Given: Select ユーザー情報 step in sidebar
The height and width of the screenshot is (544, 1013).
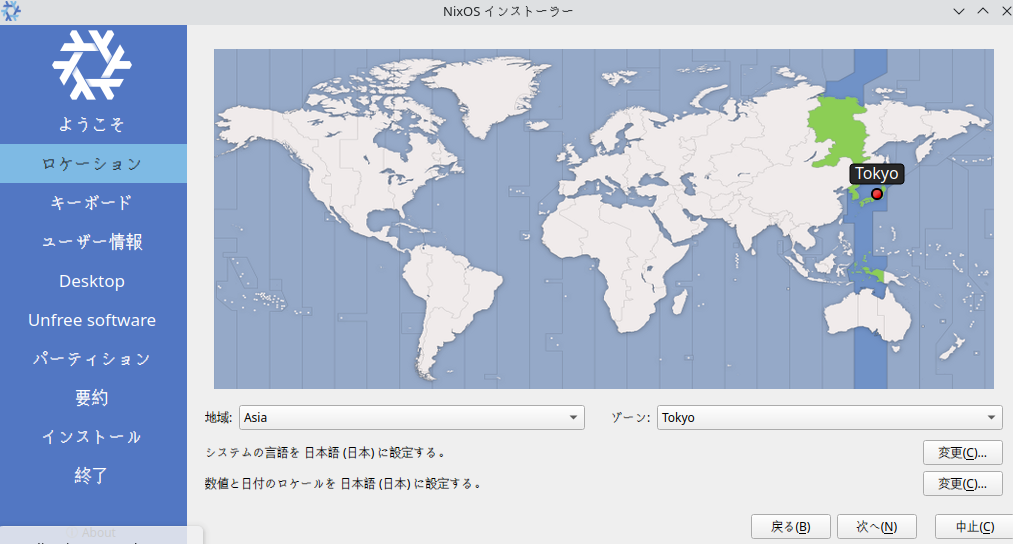Looking at the screenshot, I should click(x=93, y=242).
